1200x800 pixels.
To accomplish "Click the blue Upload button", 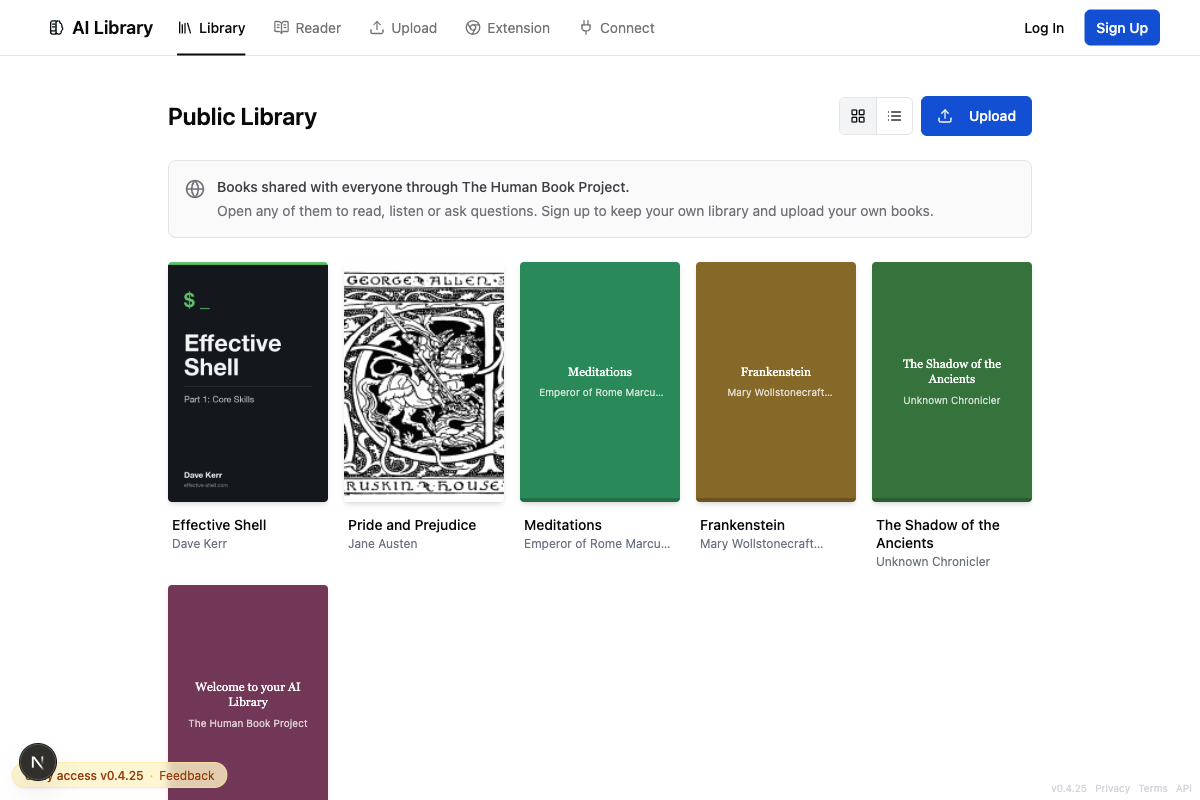I will (x=976, y=116).
